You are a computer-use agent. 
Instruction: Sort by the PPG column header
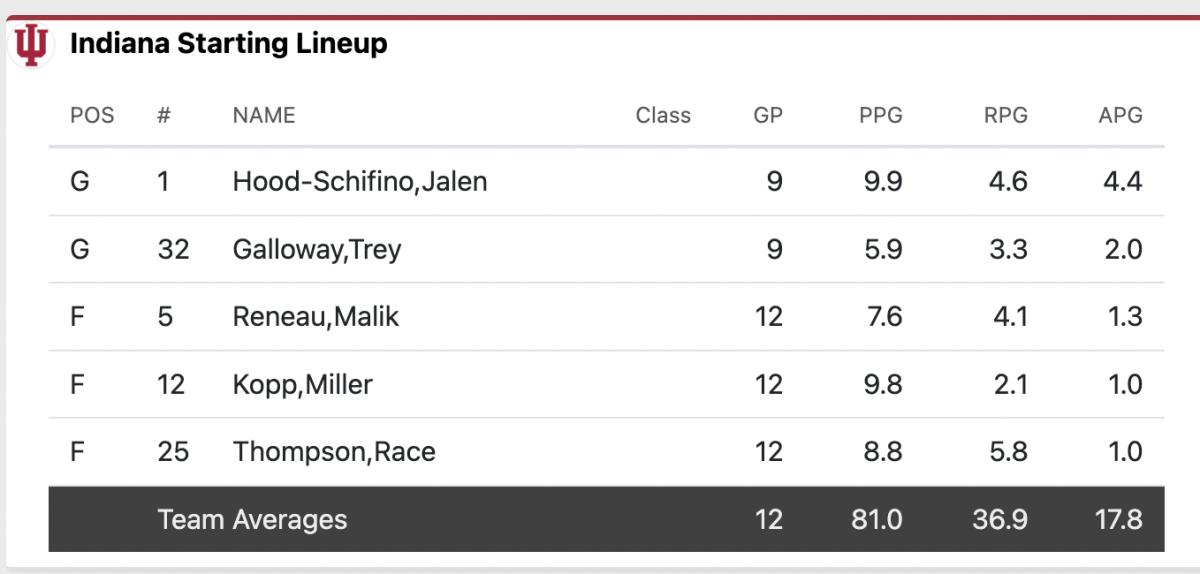(x=881, y=115)
